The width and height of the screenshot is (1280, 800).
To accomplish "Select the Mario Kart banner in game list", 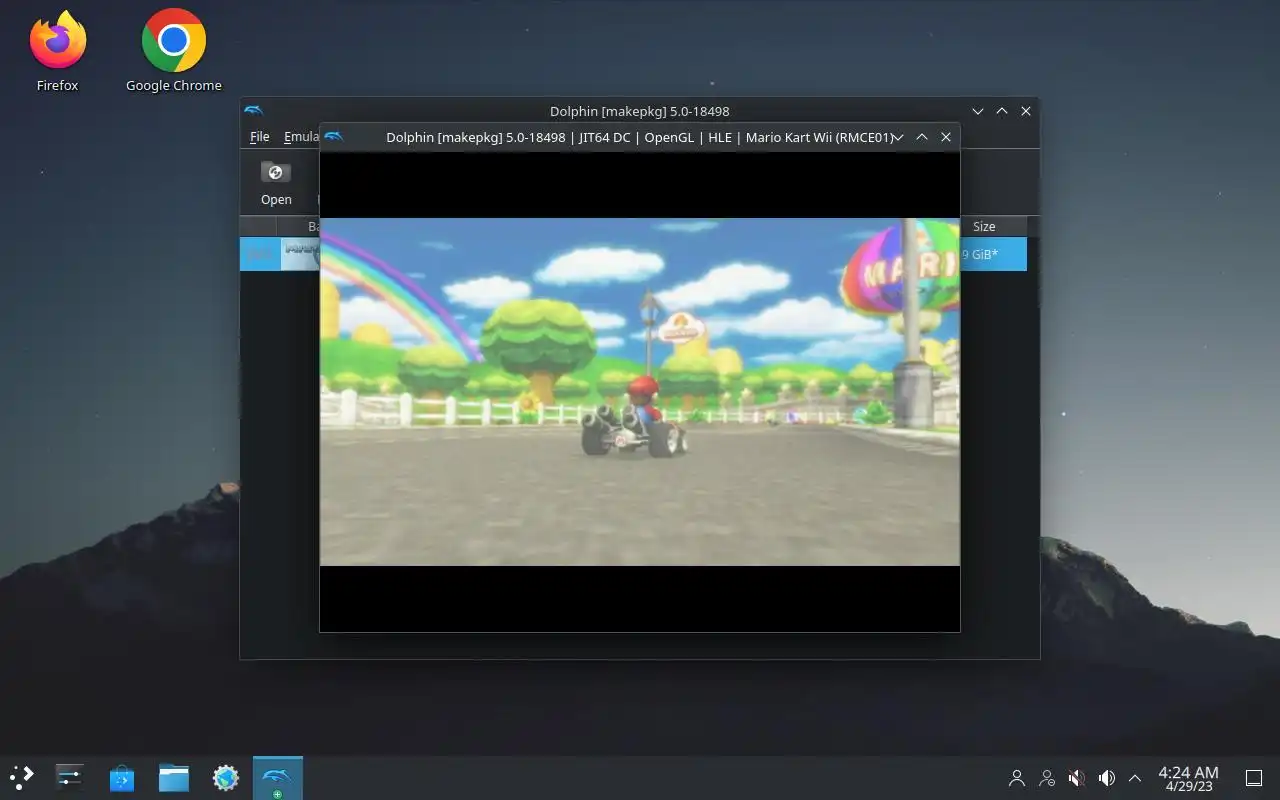I will (x=300, y=254).
